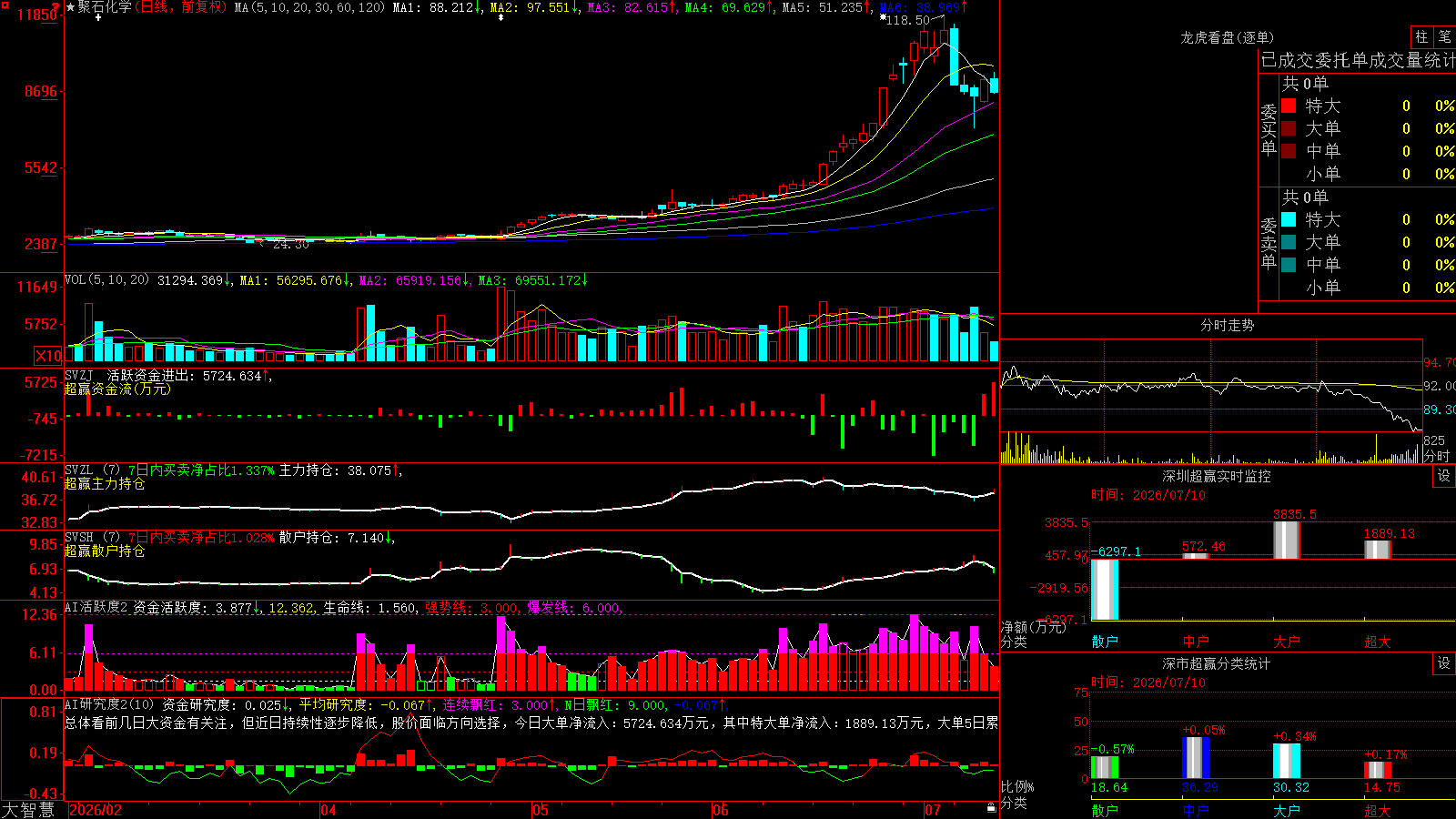Click the 超赢主力持仓 label
Image resolution: width=1456 pixels, height=819 pixels.
click(105, 484)
